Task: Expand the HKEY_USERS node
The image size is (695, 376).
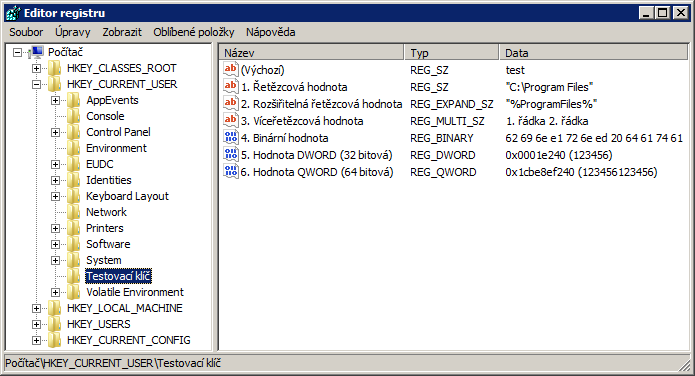Action: click(36, 324)
